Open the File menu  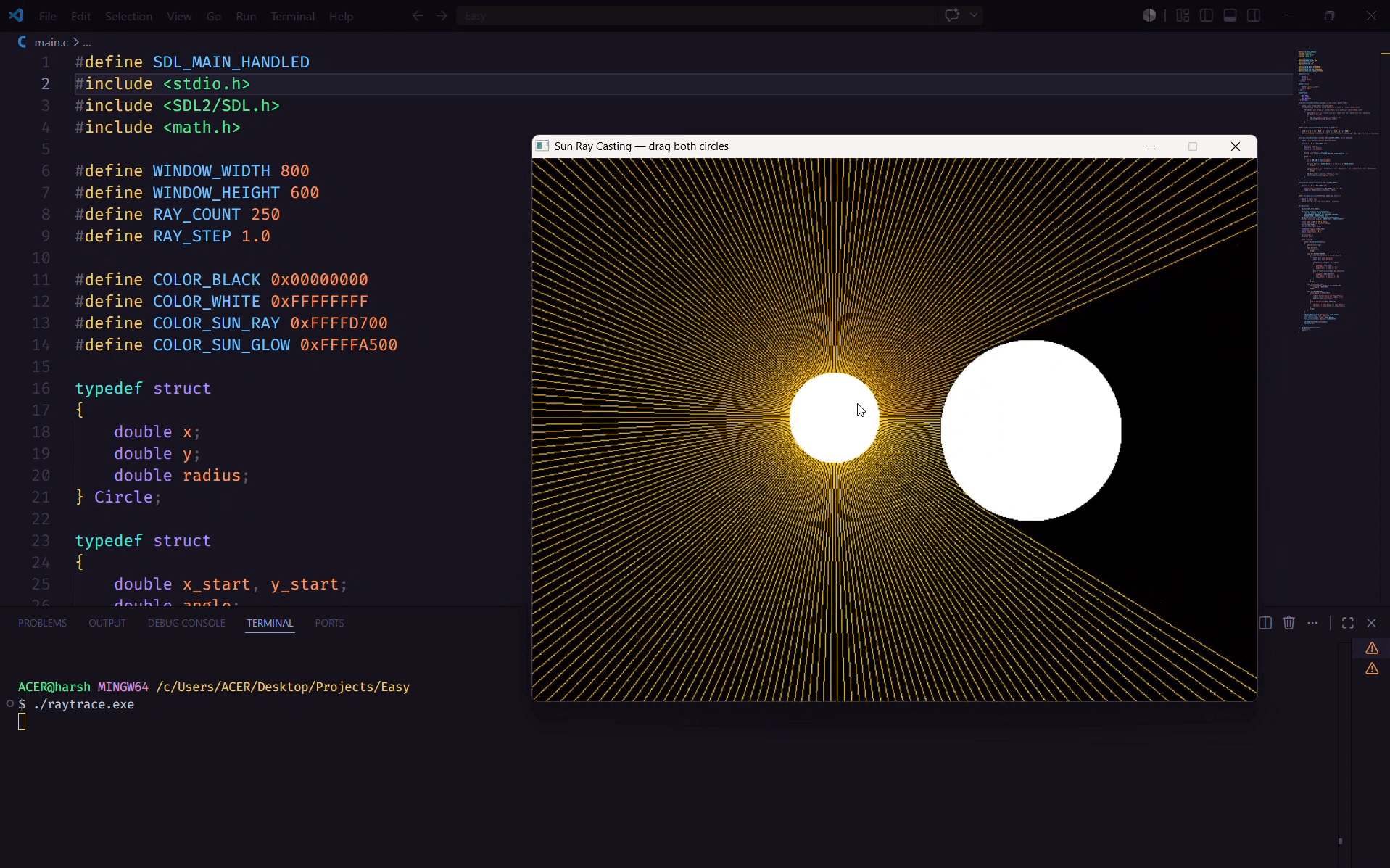tap(48, 16)
